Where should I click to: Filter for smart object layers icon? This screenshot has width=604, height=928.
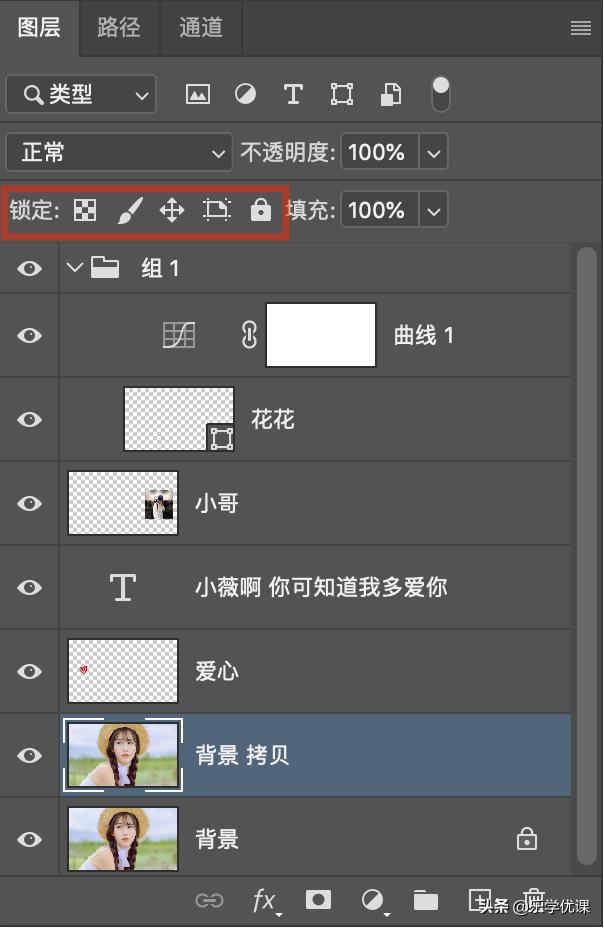point(390,94)
